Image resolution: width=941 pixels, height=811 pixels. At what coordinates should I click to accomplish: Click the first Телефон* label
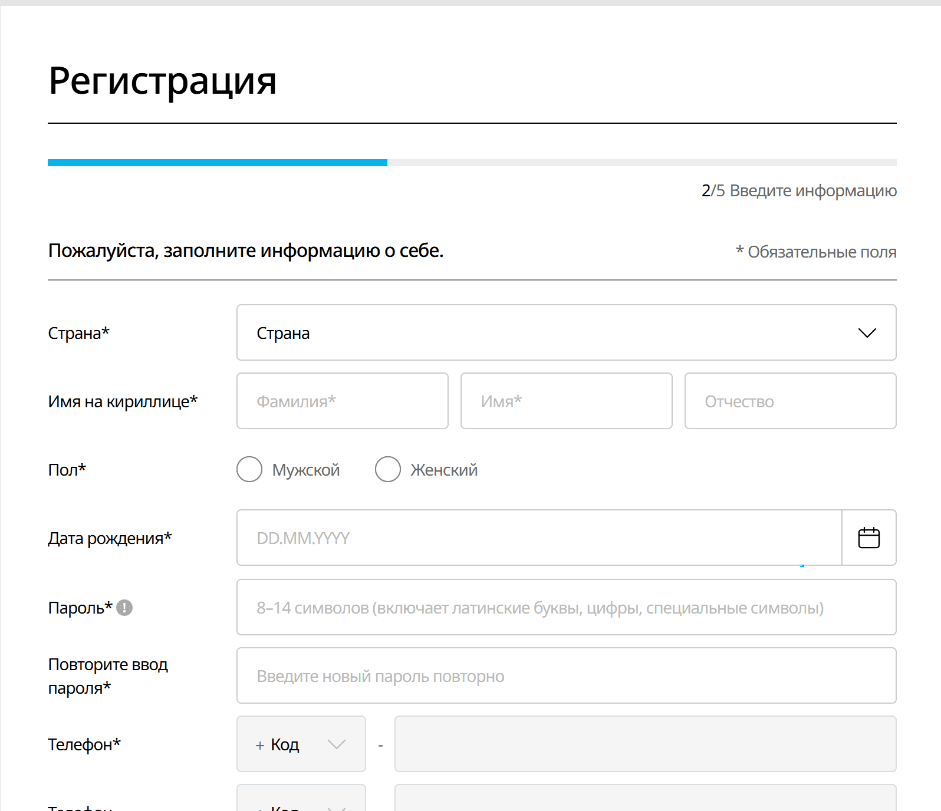point(84,744)
